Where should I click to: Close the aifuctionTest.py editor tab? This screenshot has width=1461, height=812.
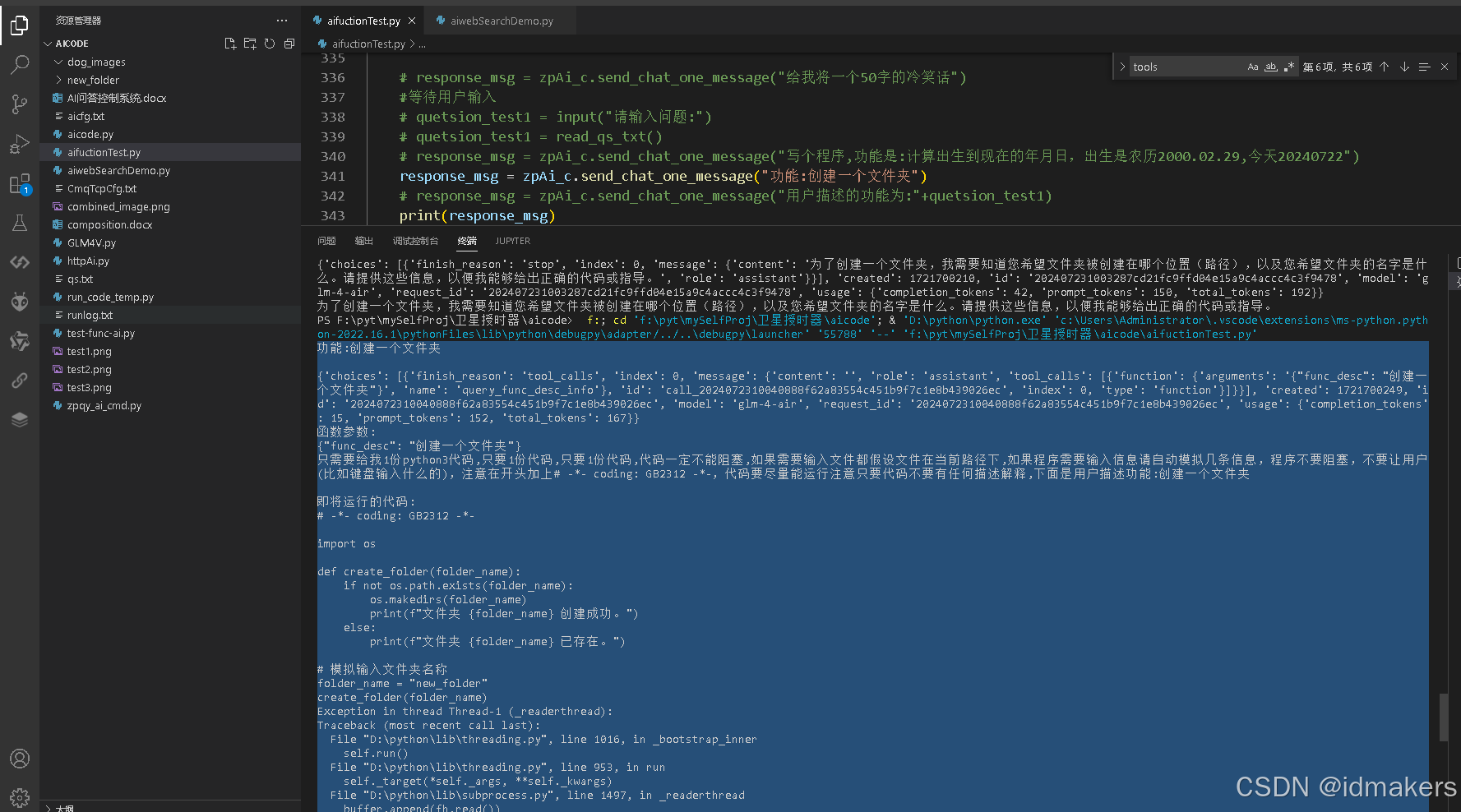pos(412,21)
